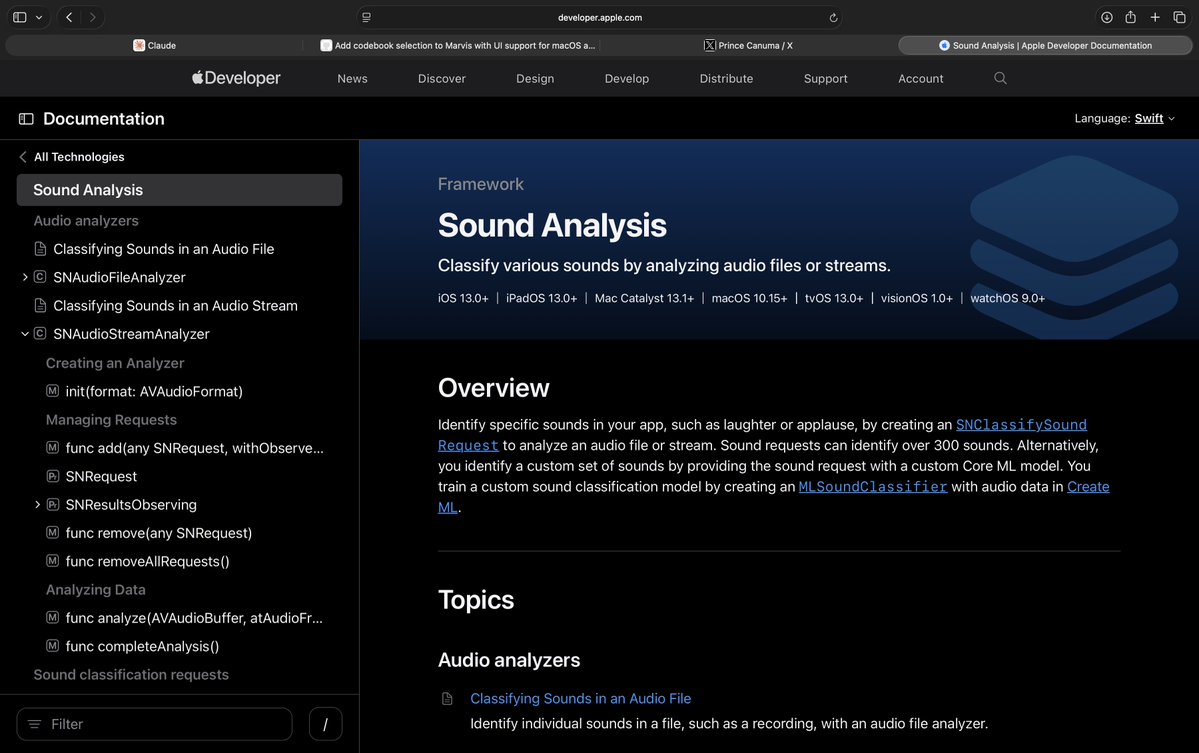Show all tabs using the tab overview icon

[1180, 17]
